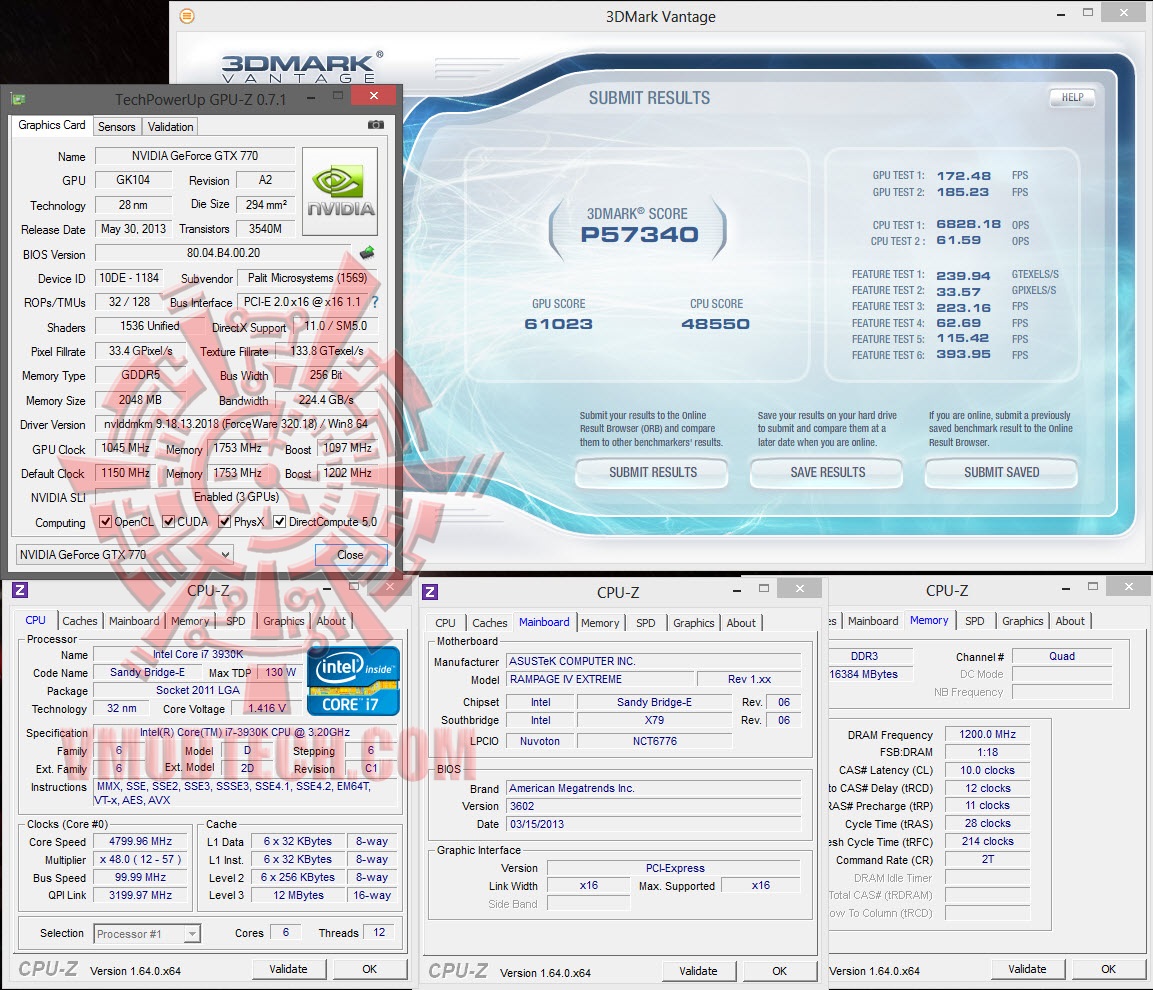Screen dimensions: 1153x990
Task: Click SUBMIT SAVED button in 3DMark
Action: coord(1002,472)
